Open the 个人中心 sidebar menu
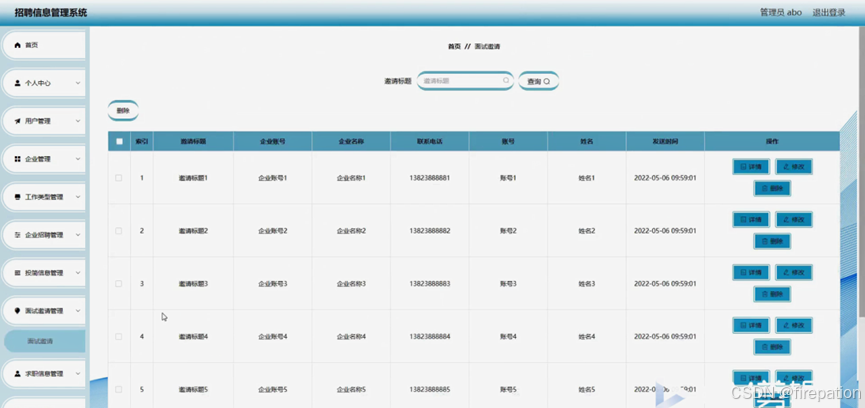The height and width of the screenshot is (408, 865). point(44,83)
